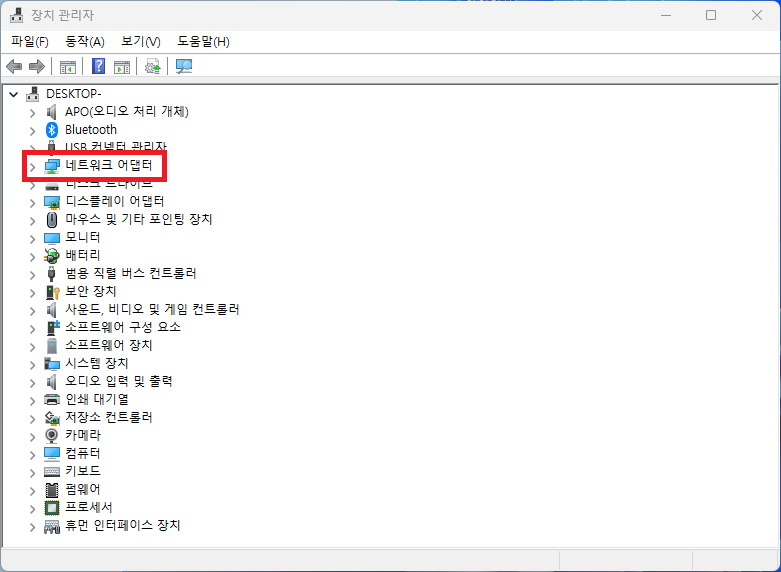The height and width of the screenshot is (572, 781).
Task: Expand the 프로세서 node chevron
Action: [x=32, y=509]
